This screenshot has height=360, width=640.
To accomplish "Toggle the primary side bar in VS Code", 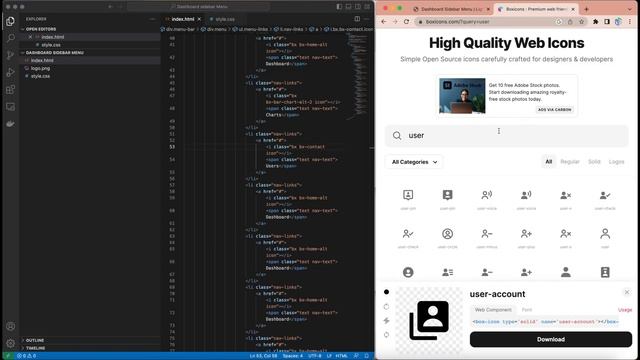I will 339,7.
